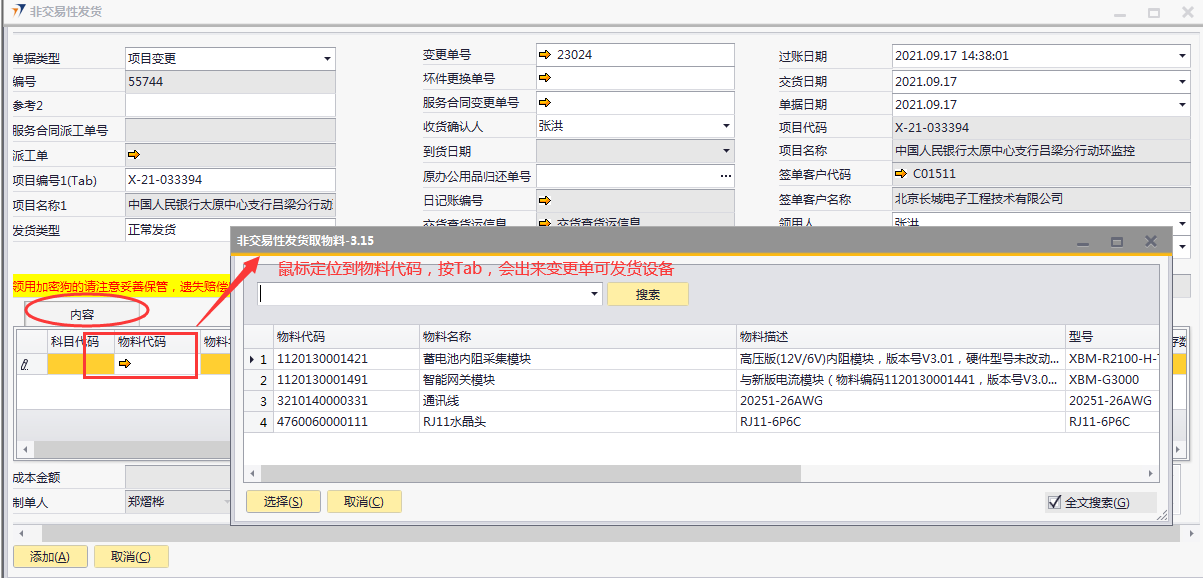Click the ellipsis button in 原办公用品归还单号
The height and width of the screenshot is (578, 1203).
(x=725, y=176)
